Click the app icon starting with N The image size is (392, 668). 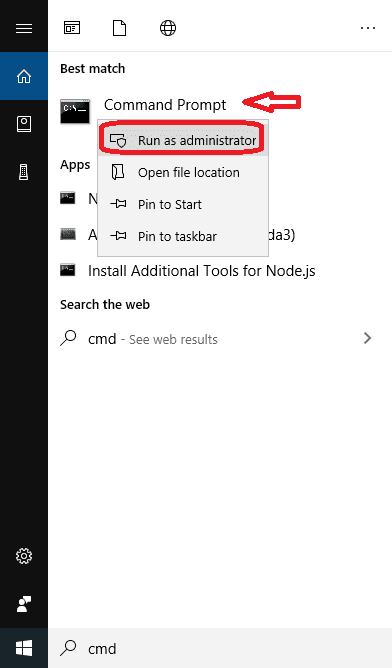[68, 198]
